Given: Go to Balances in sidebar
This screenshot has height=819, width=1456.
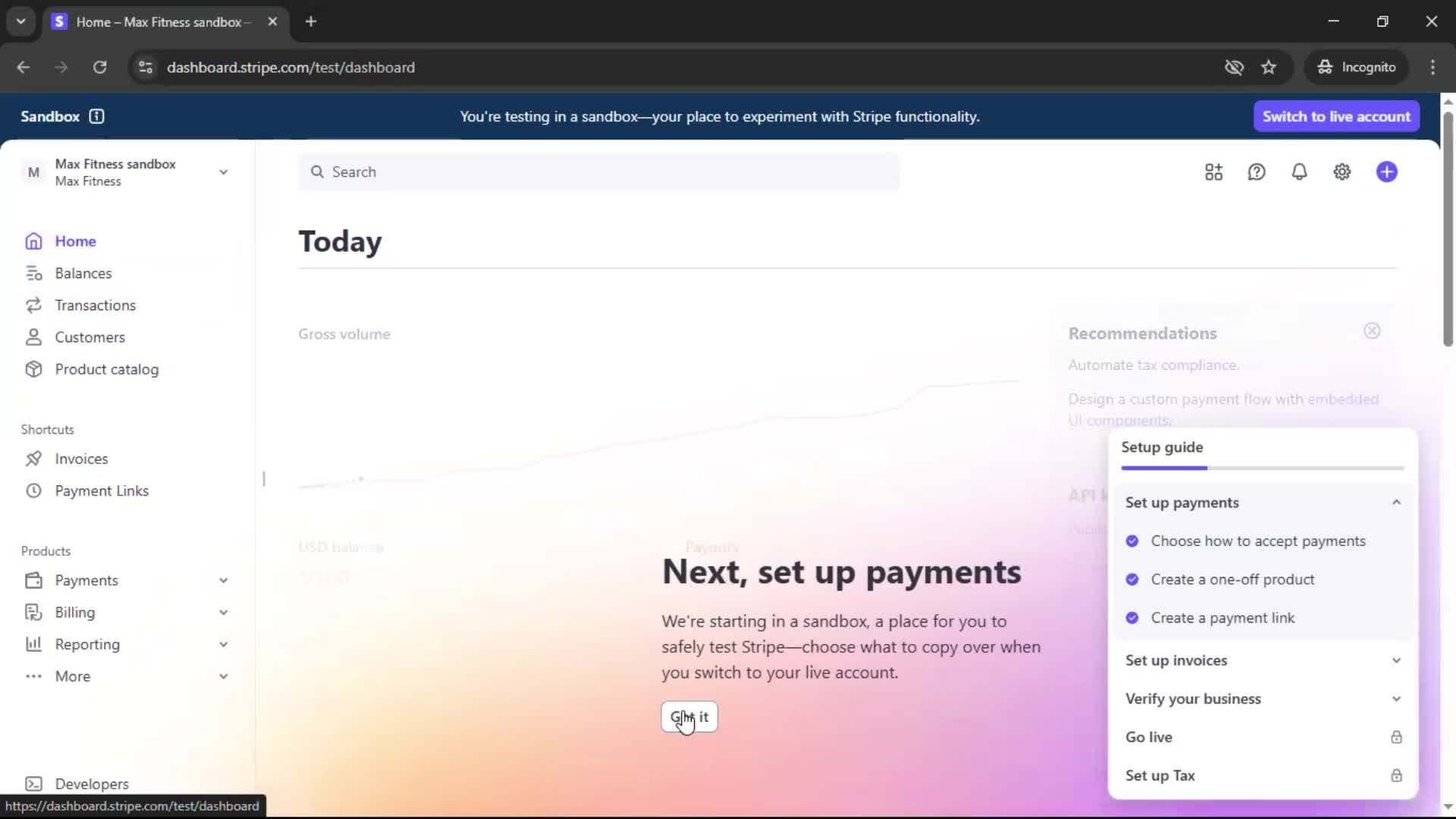Looking at the screenshot, I should (83, 273).
